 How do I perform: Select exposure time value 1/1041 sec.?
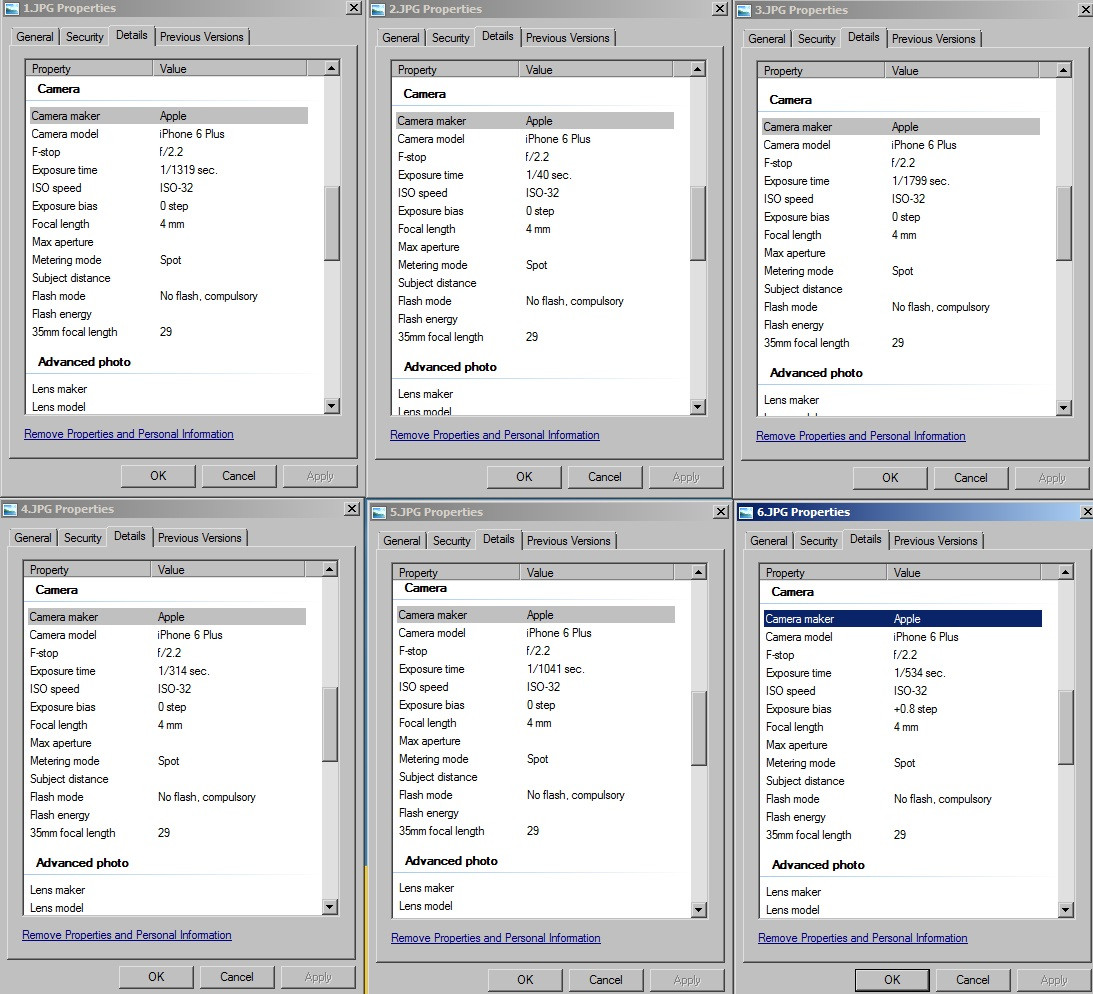[x=556, y=669]
